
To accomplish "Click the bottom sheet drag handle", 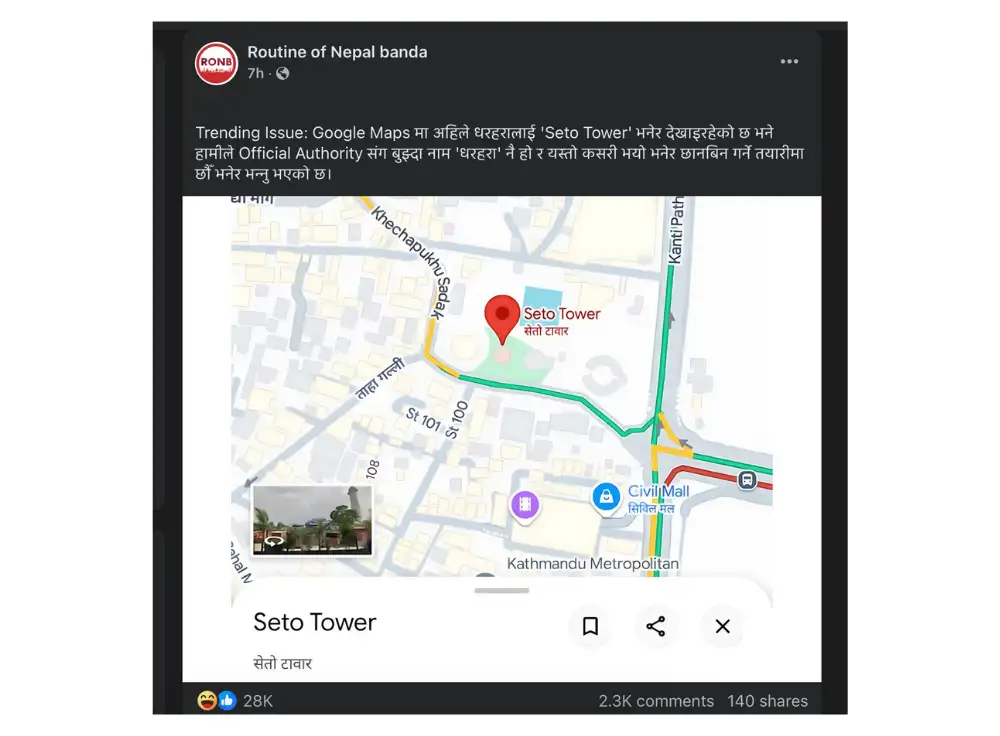I will (x=502, y=591).
